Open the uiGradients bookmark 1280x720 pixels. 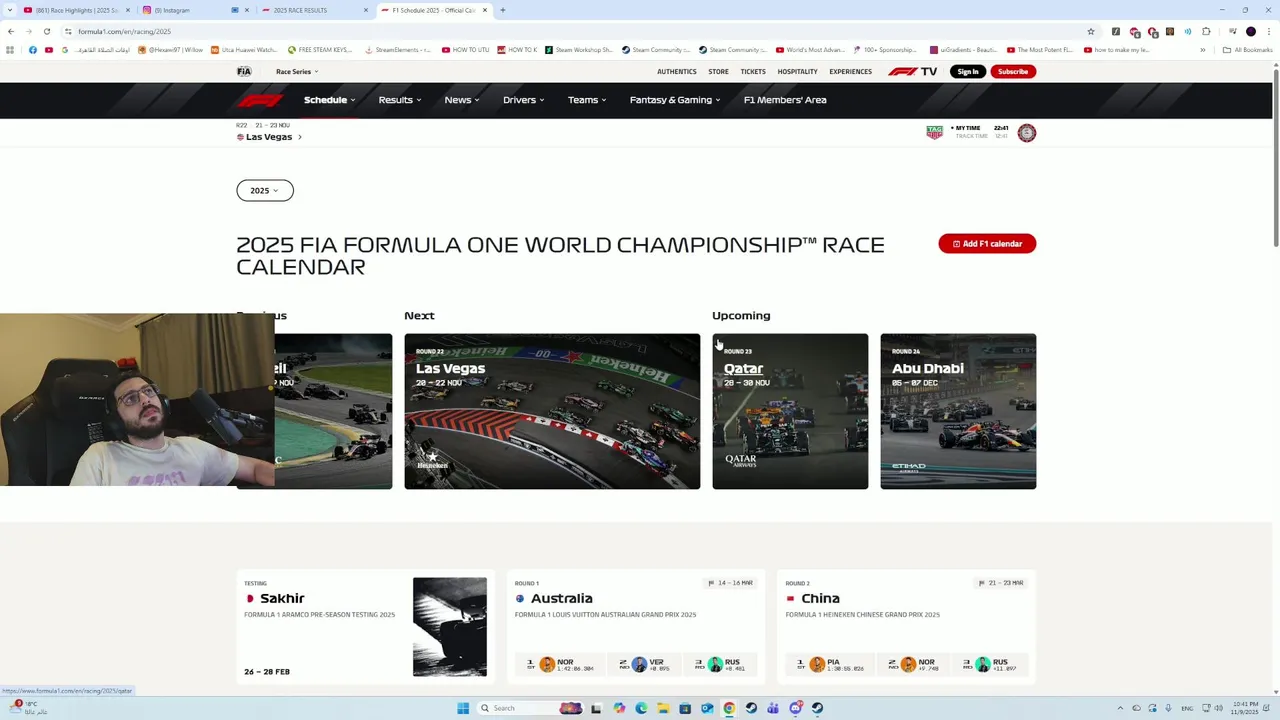(964, 50)
